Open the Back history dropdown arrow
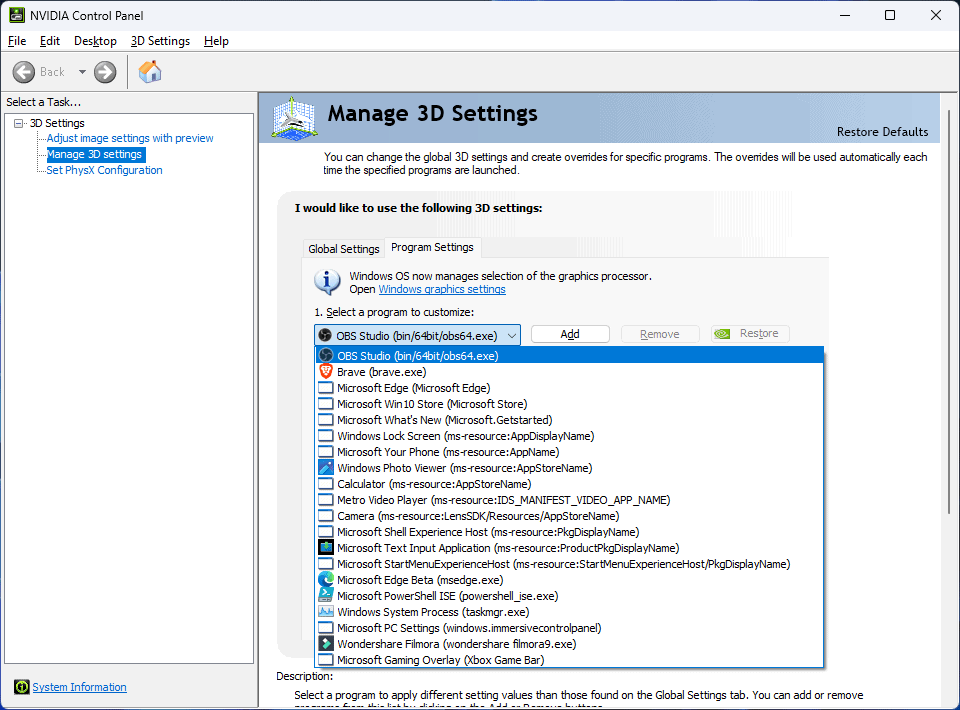The image size is (960, 710). (82, 72)
